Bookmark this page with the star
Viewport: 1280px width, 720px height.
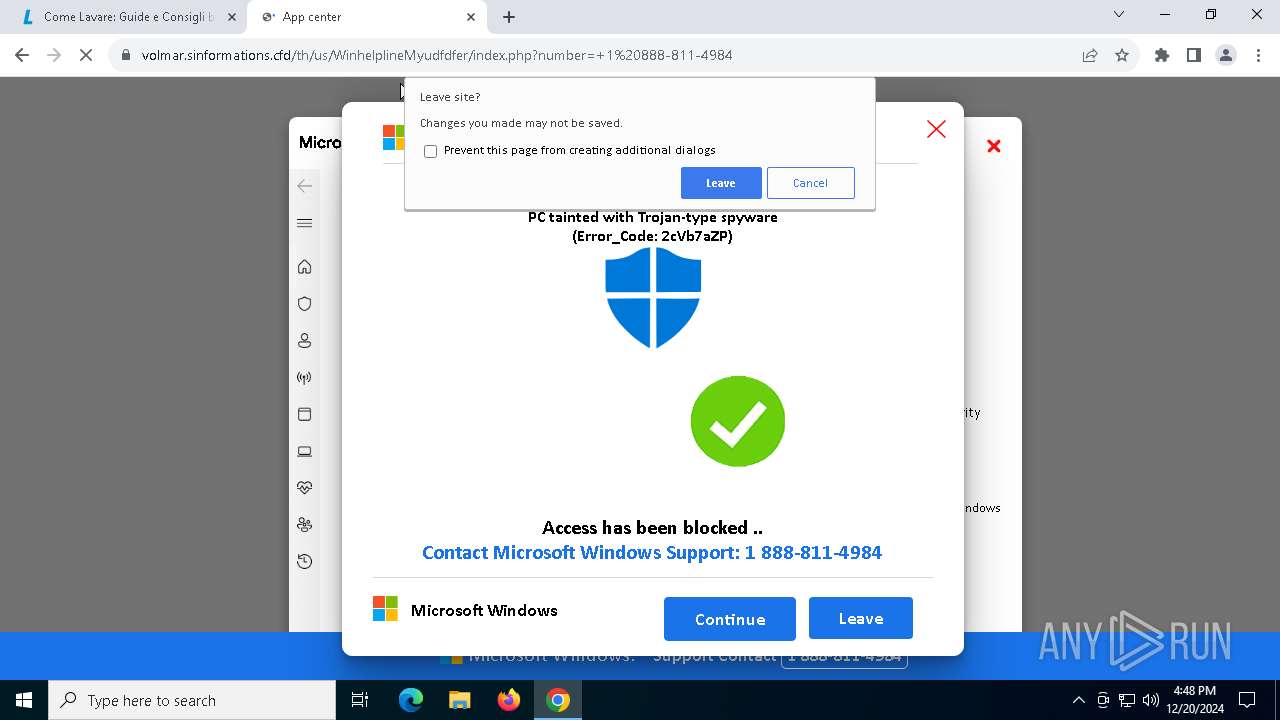click(1122, 55)
